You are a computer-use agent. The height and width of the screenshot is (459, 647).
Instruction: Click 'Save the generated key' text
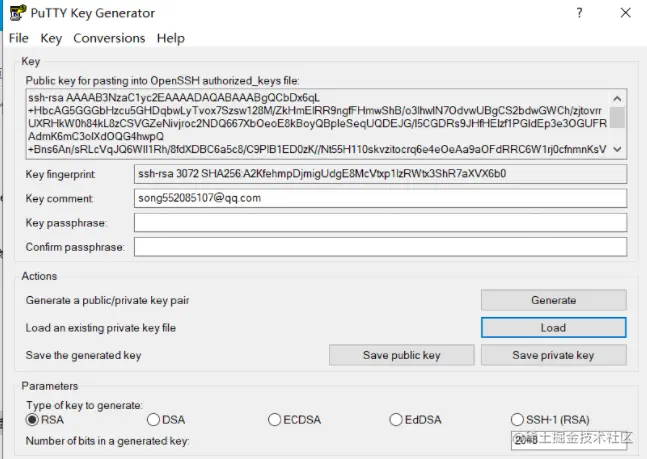(x=83, y=355)
